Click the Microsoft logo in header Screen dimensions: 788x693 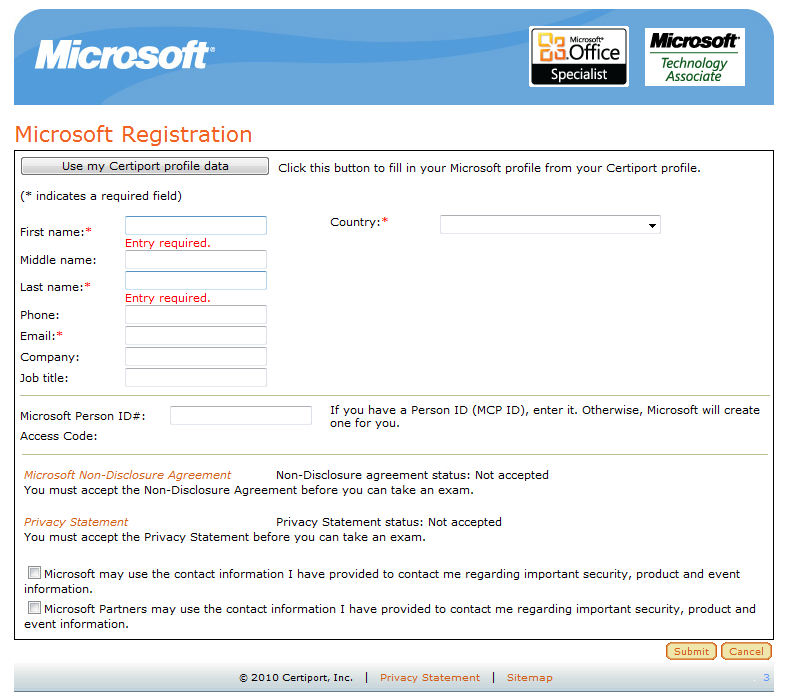125,54
